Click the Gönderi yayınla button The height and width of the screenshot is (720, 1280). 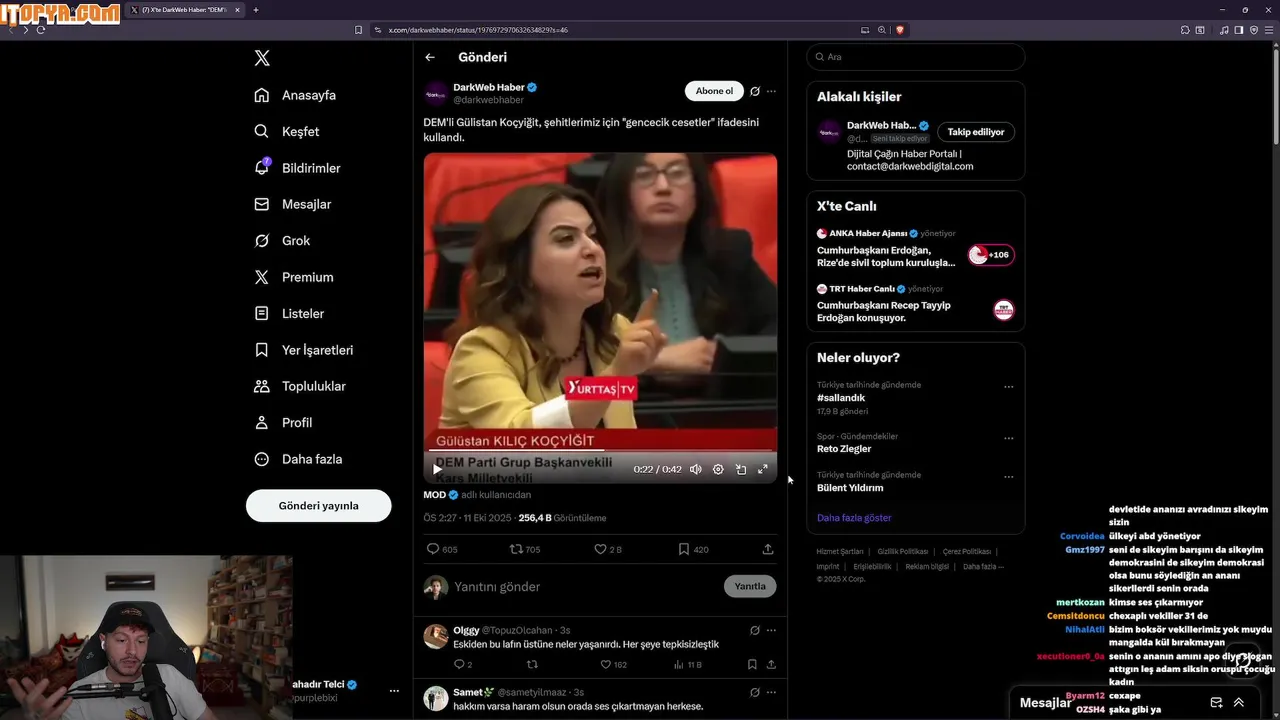318,505
